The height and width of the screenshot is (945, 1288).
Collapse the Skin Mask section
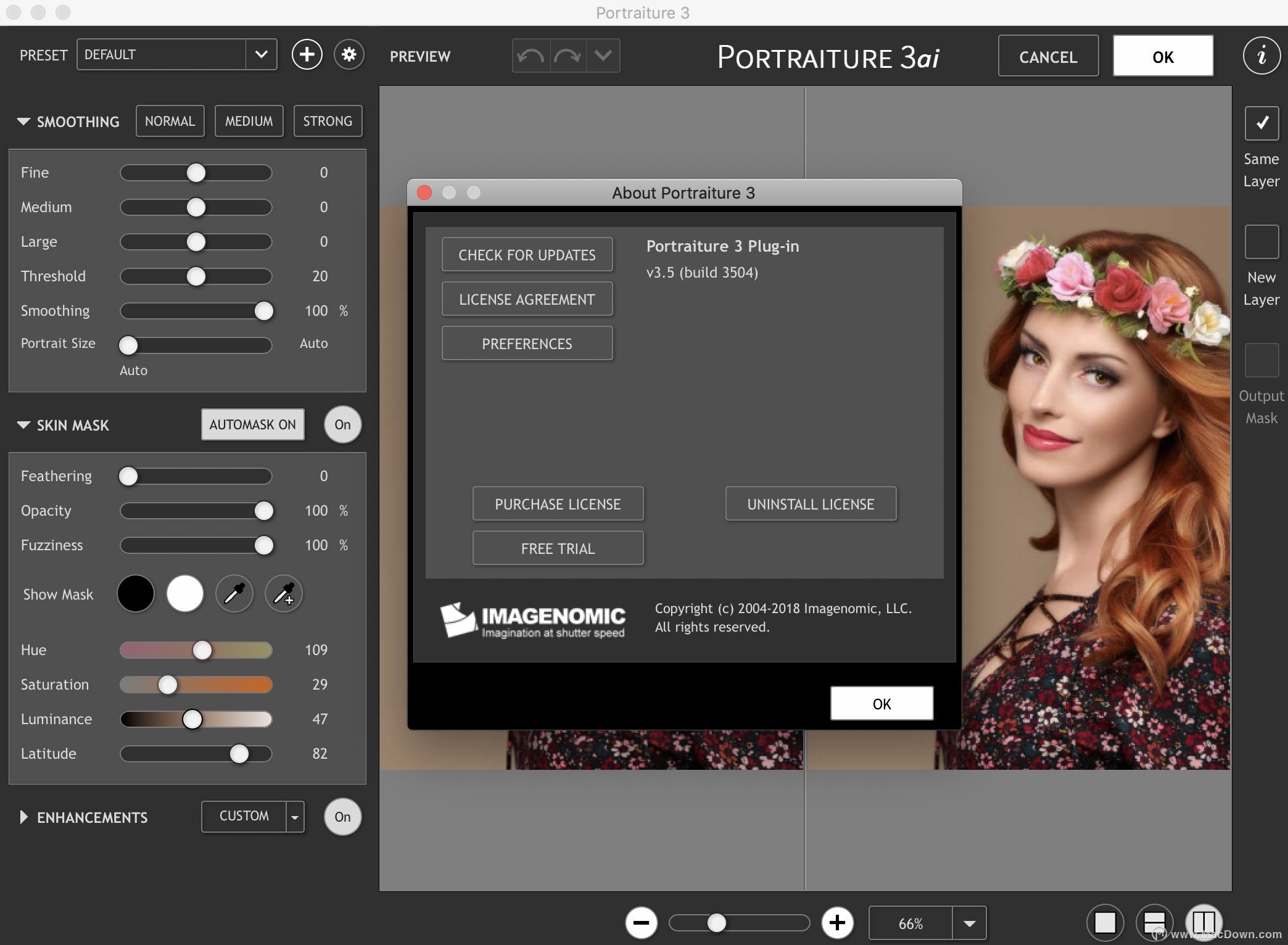(23, 425)
